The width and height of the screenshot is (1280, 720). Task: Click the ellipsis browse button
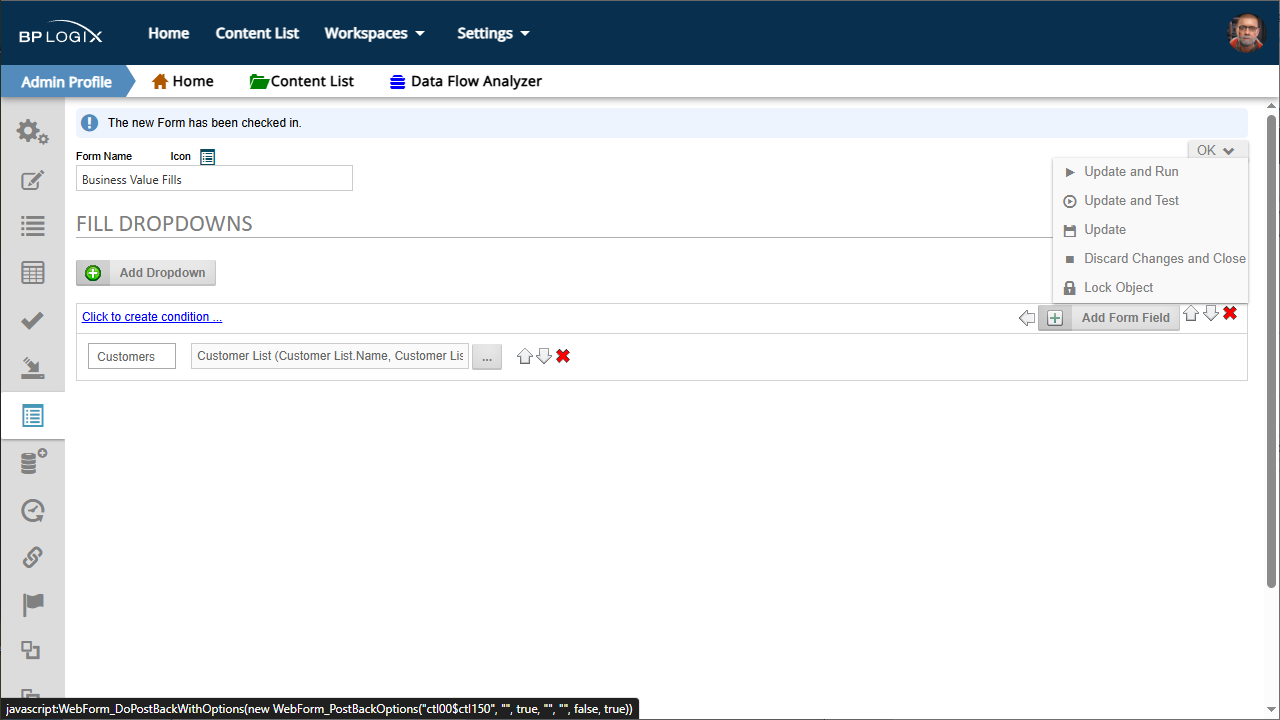click(487, 357)
